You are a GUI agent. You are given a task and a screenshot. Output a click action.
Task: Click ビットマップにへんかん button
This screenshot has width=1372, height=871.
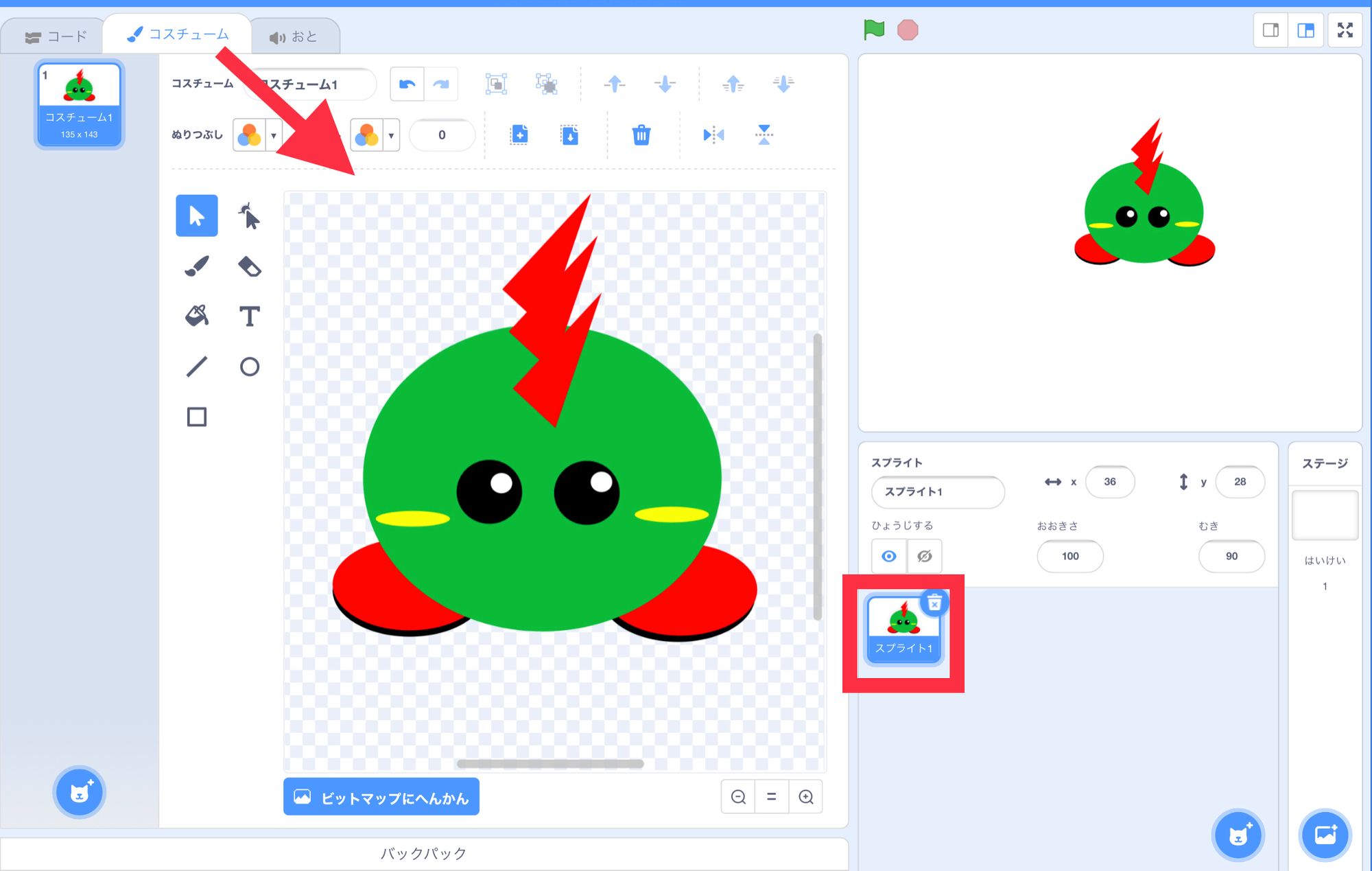tap(381, 796)
